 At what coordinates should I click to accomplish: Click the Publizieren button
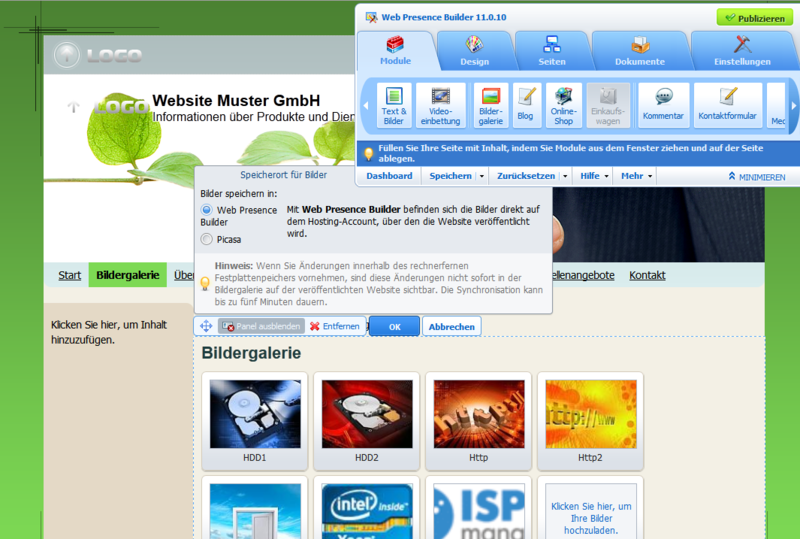pos(755,18)
